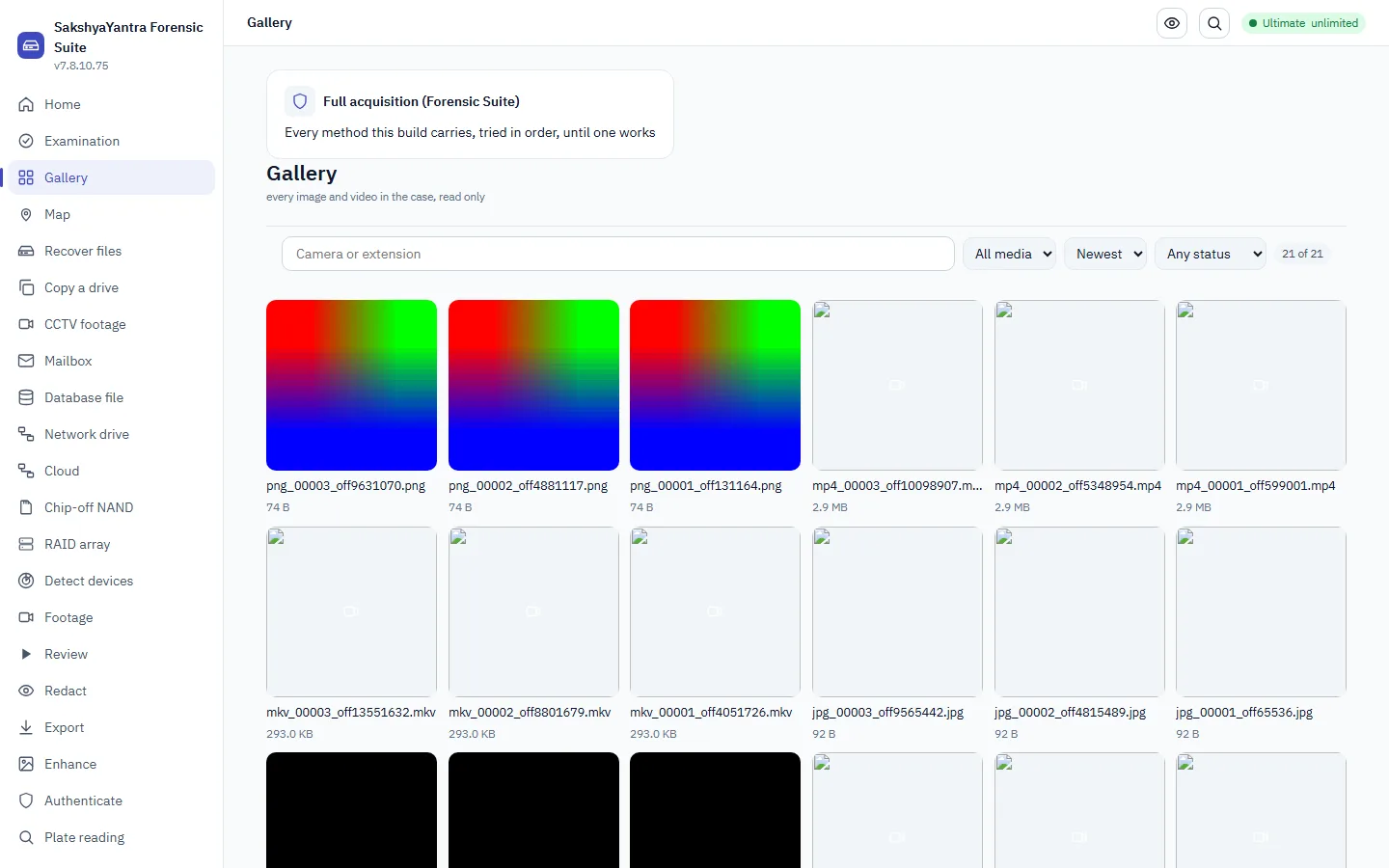The height and width of the screenshot is (868, 1389).
Task: Click filename mp4_00003_off10098907 label
Action: click(x=897, y=486)
